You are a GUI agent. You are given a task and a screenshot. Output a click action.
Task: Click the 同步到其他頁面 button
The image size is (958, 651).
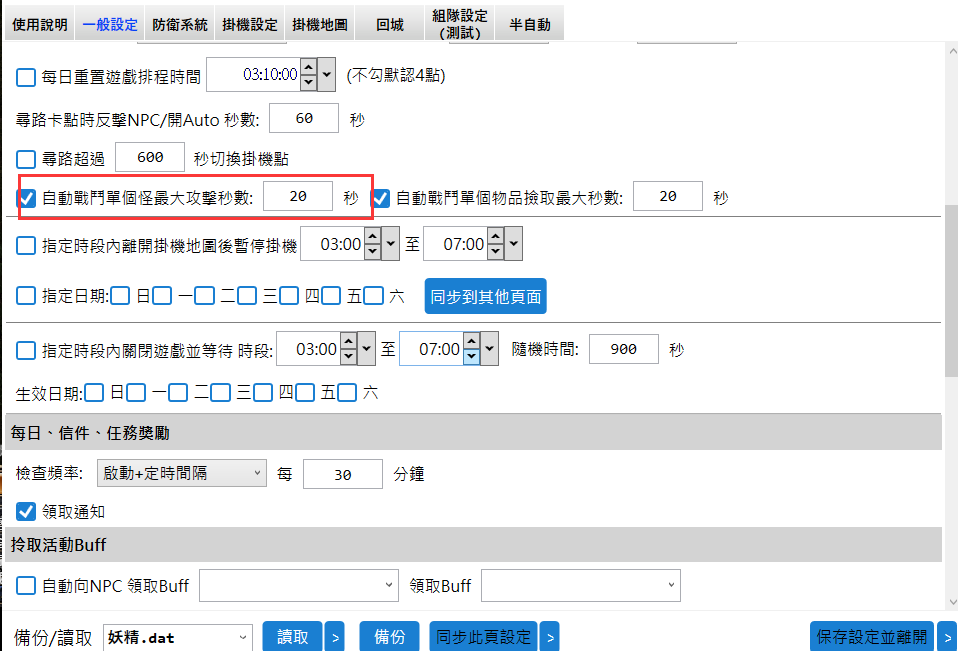486,296
